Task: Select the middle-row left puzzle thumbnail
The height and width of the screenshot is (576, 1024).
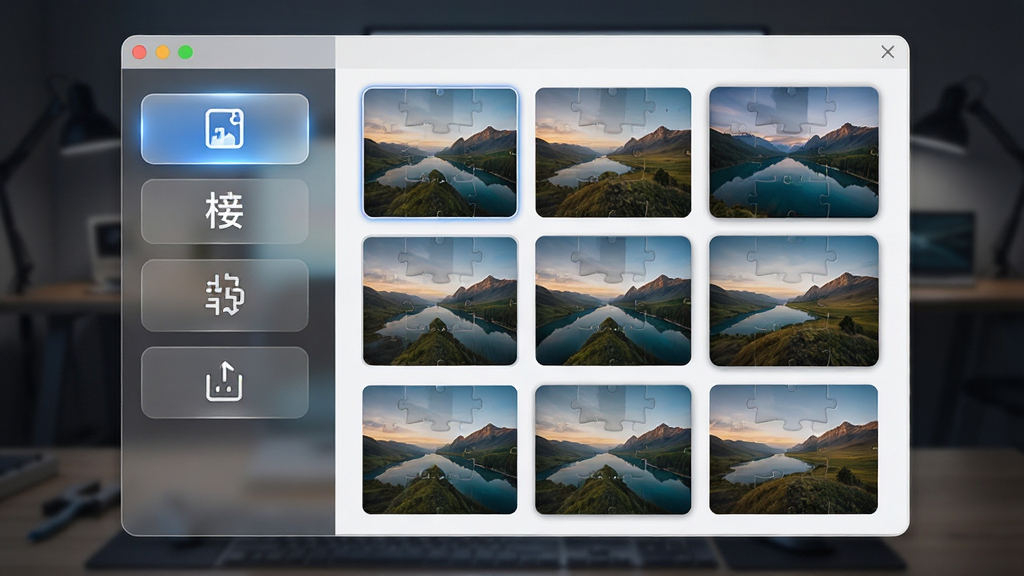Action: click(440, 300)
